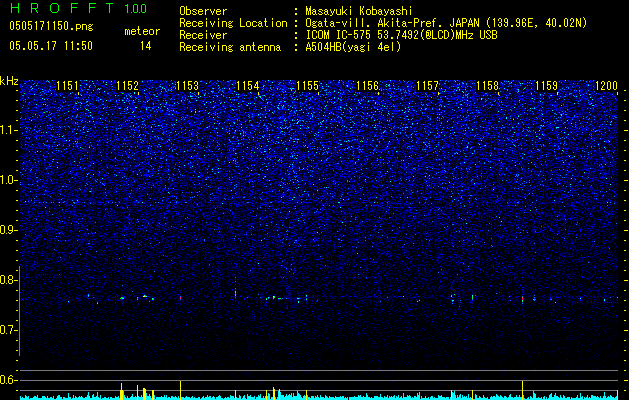Click the 1200 time marker
Screen dimensions: 629x400
(x=607, y=85)
